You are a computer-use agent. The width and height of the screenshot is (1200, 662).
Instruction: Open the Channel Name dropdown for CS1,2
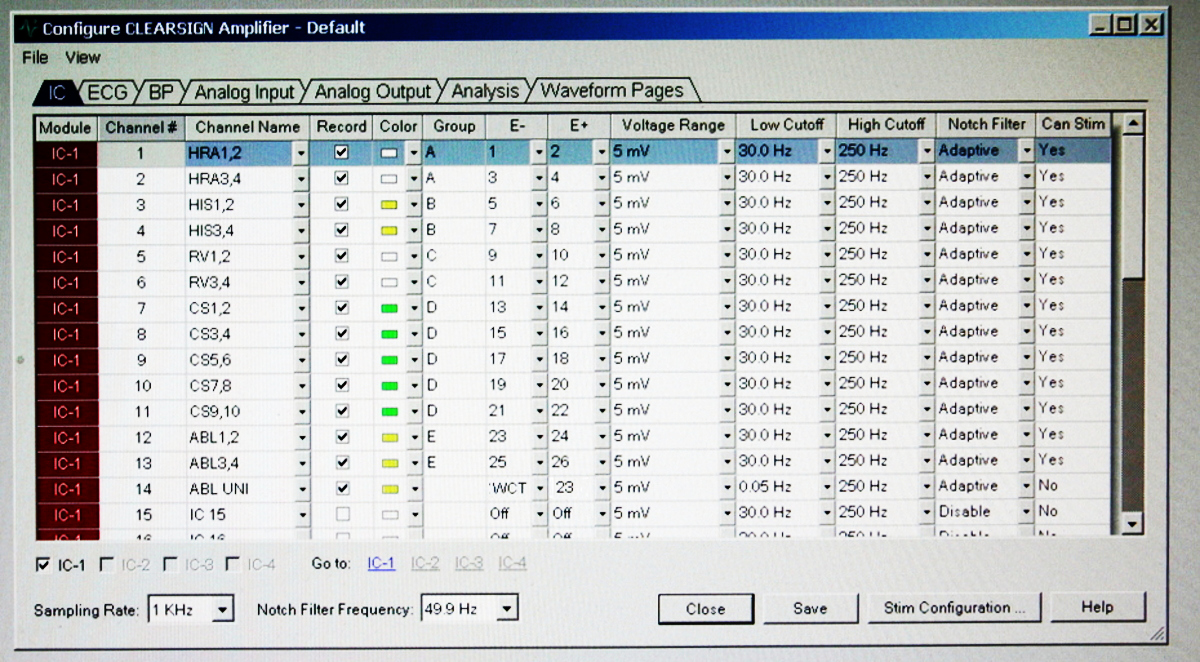click(303, 306)
